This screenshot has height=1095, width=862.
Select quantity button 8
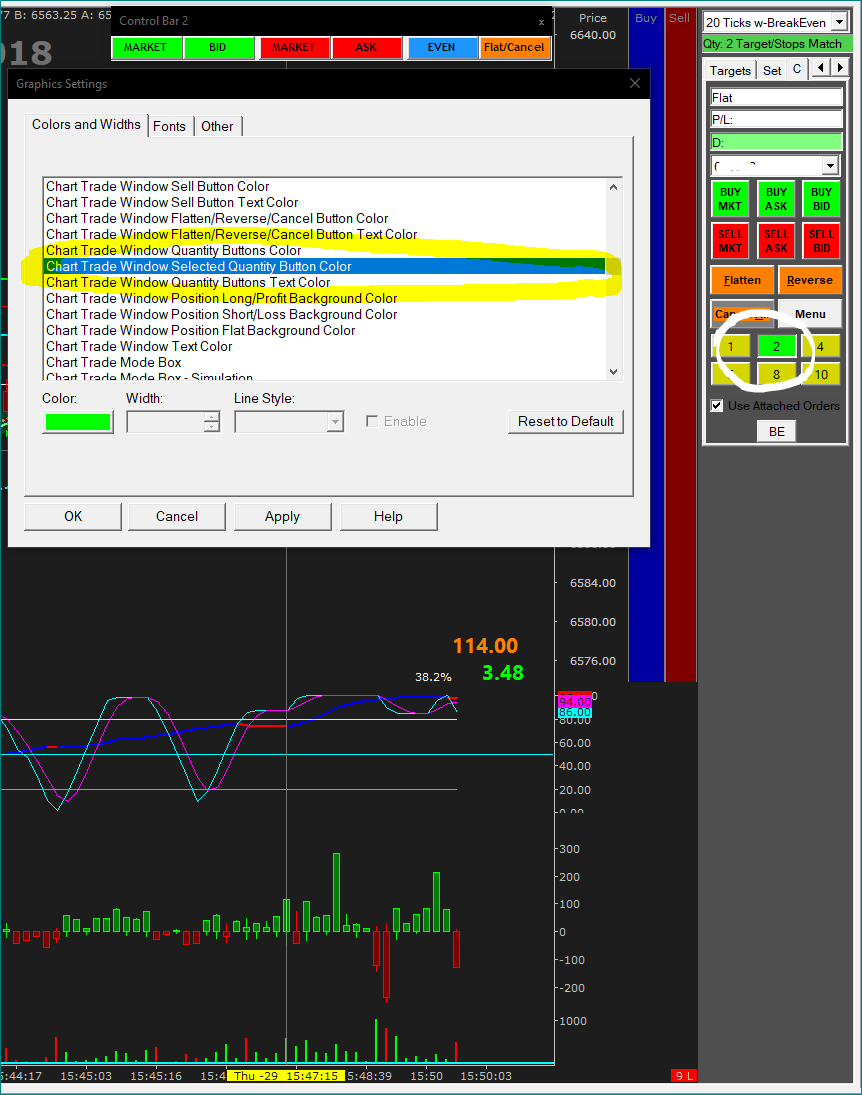[x=776, y=375]
